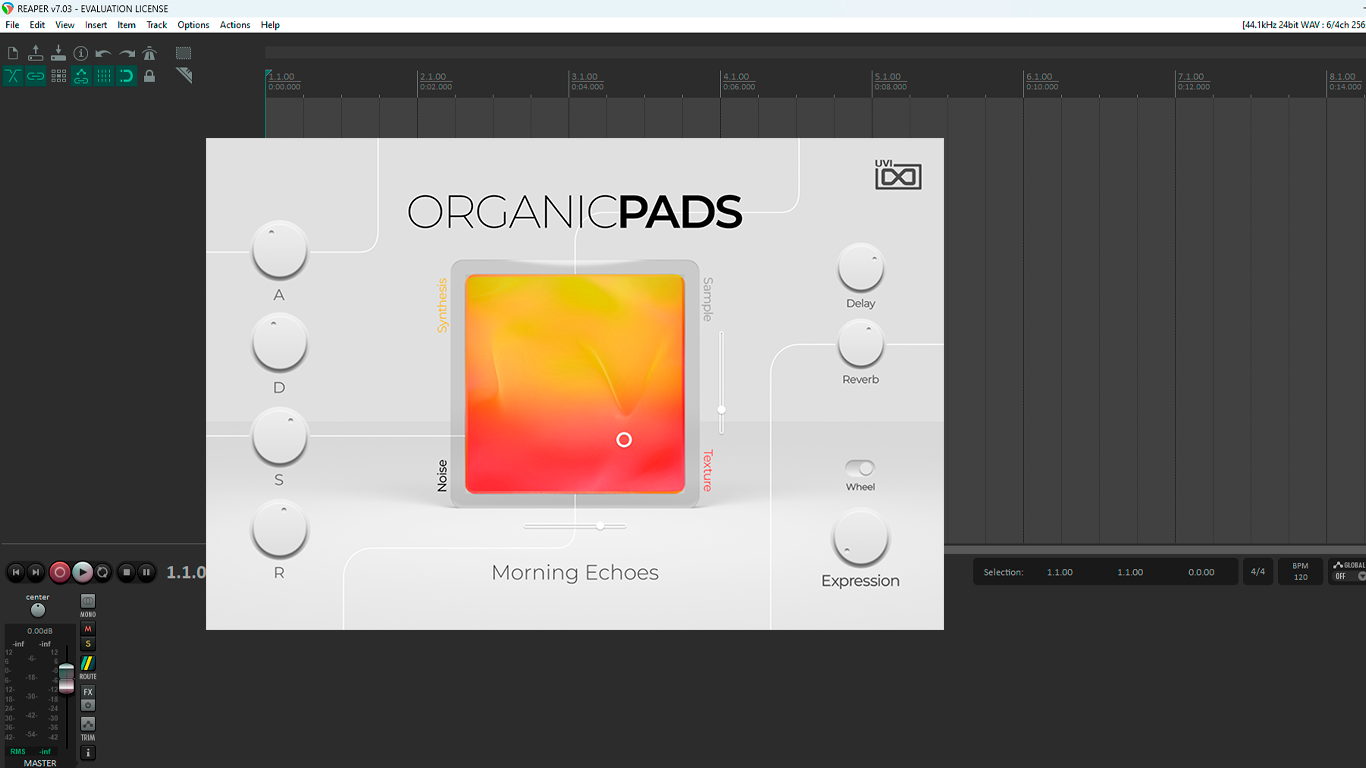This screenshot has width=1366, height=768.
Task: Open the View menu
Action: (65, 24)
